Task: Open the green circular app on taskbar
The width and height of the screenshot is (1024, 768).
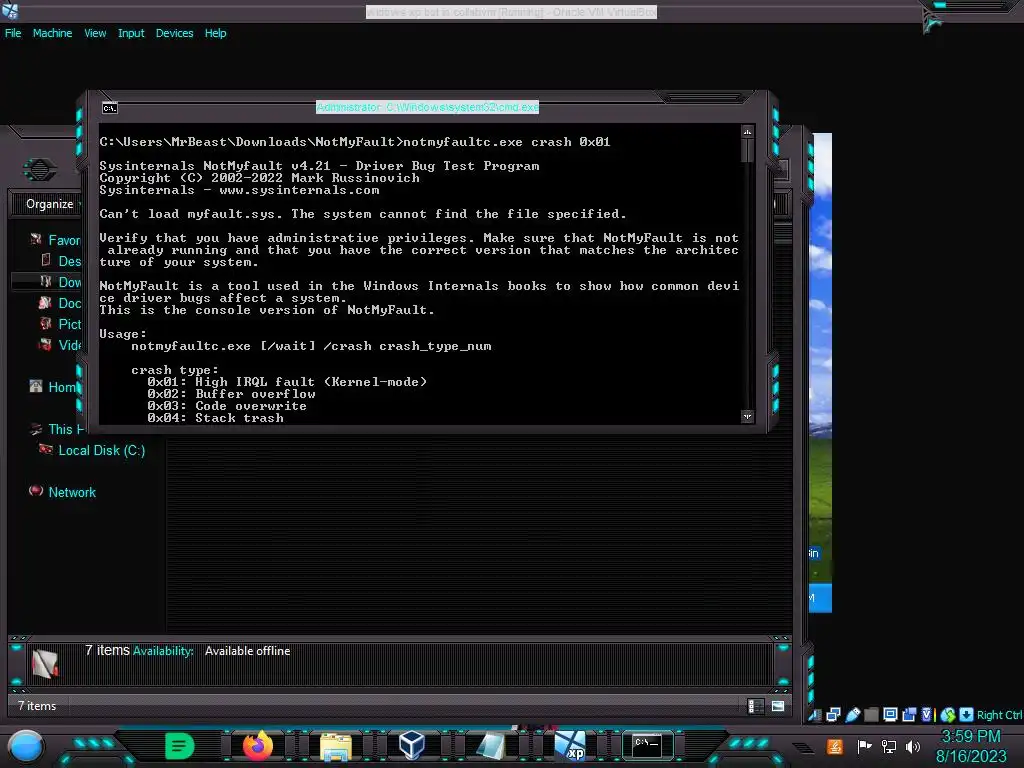Action: pos(180,745)
